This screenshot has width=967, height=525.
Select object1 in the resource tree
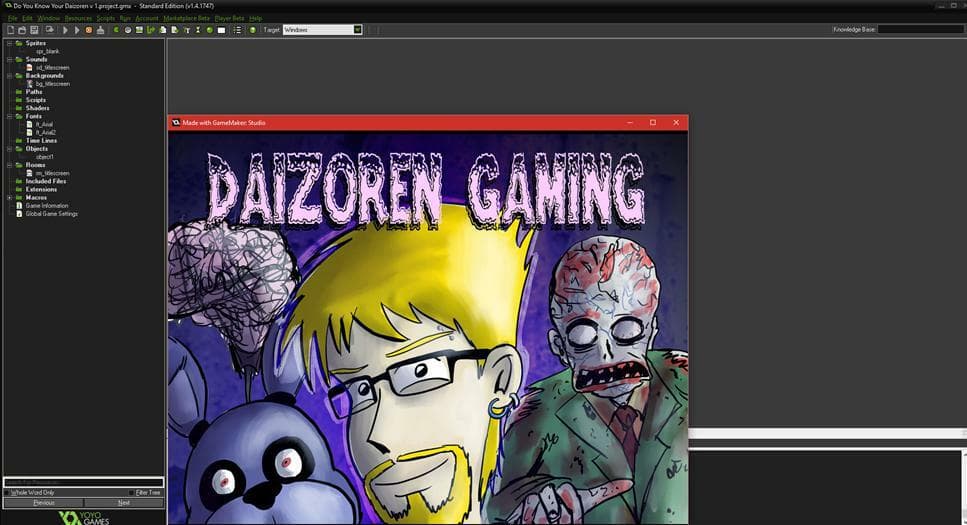click(x=44, y=157)
